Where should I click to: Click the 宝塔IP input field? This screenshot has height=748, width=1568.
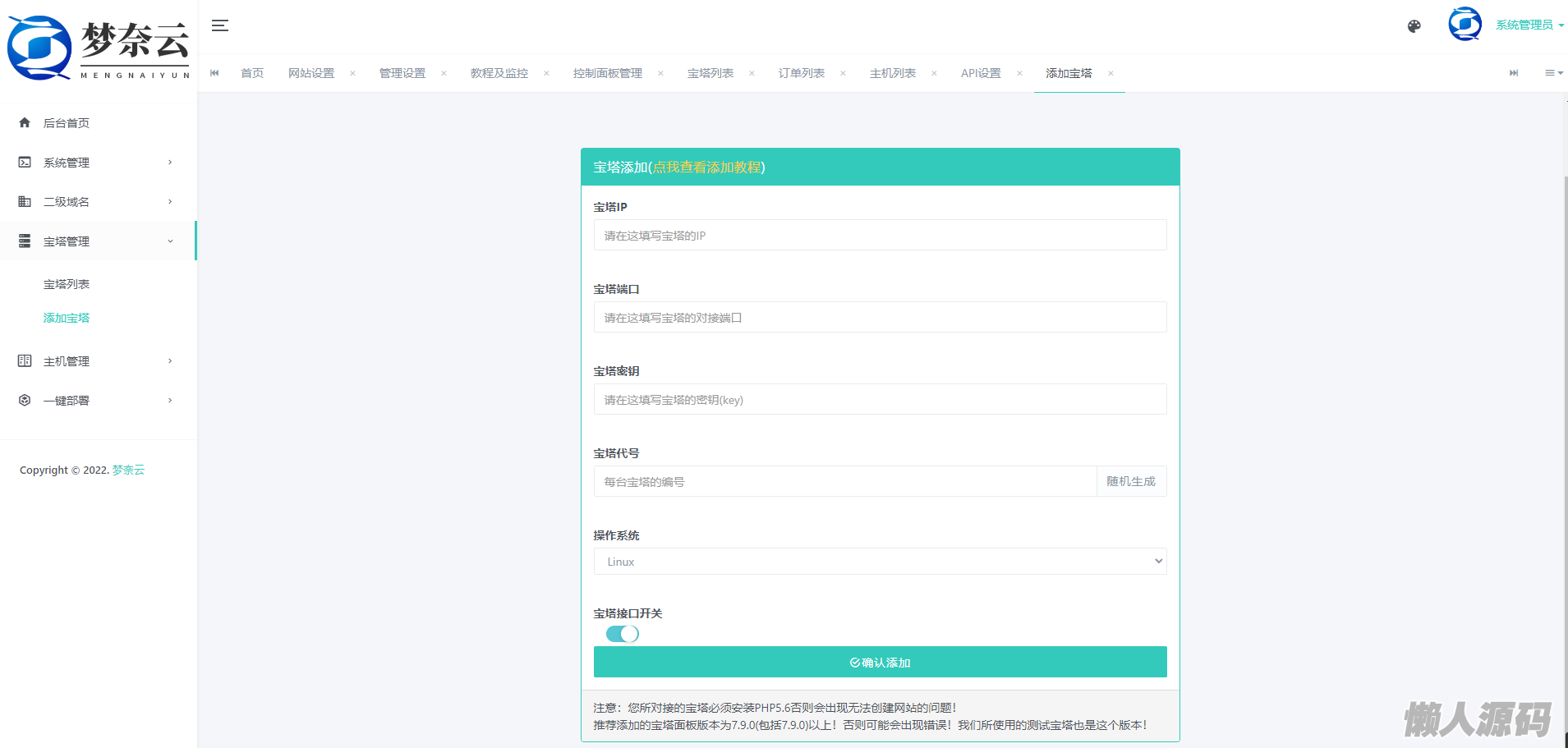point(879,236)
